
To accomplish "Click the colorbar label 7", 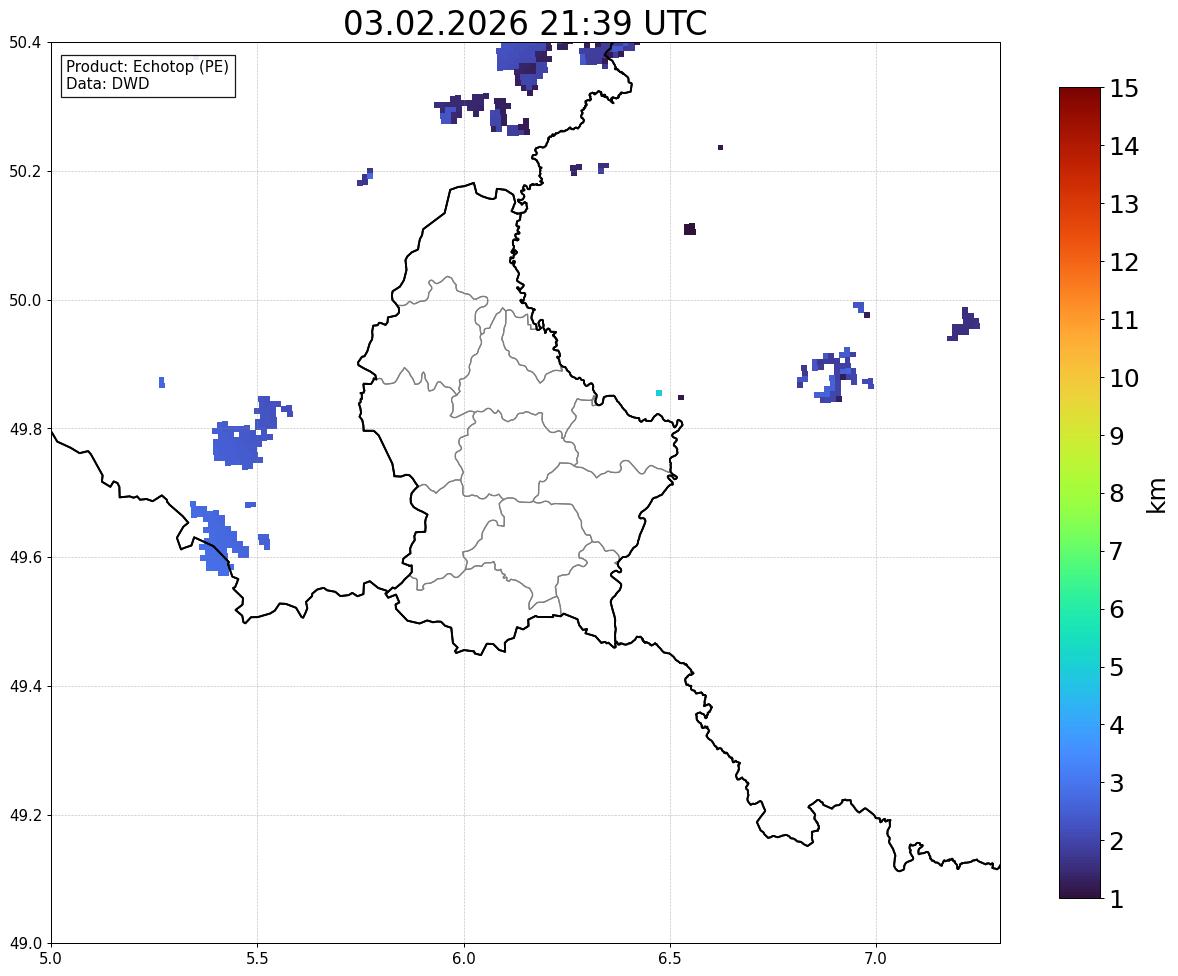I will [1117, 551].
